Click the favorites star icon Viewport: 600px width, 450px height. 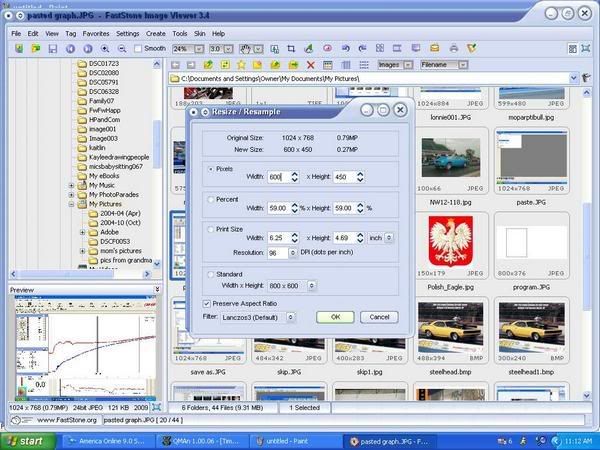coord(241,65)
